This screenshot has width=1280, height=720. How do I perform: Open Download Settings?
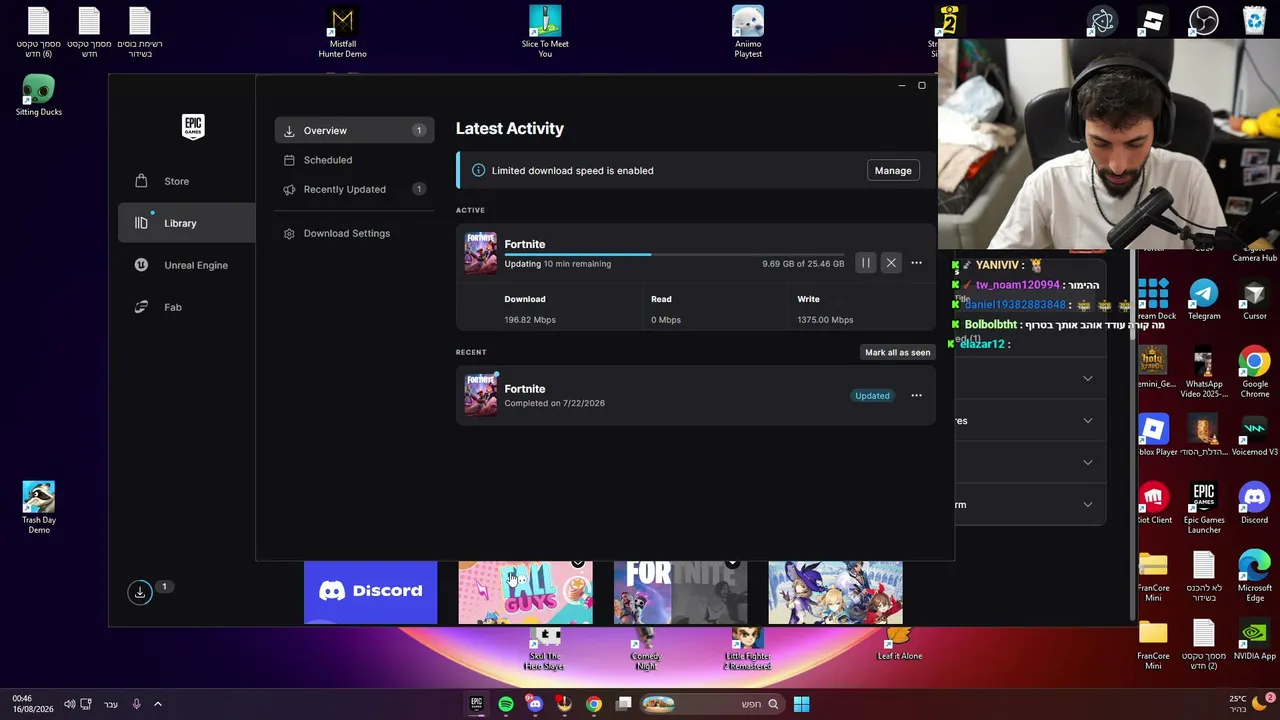(354, 233)
